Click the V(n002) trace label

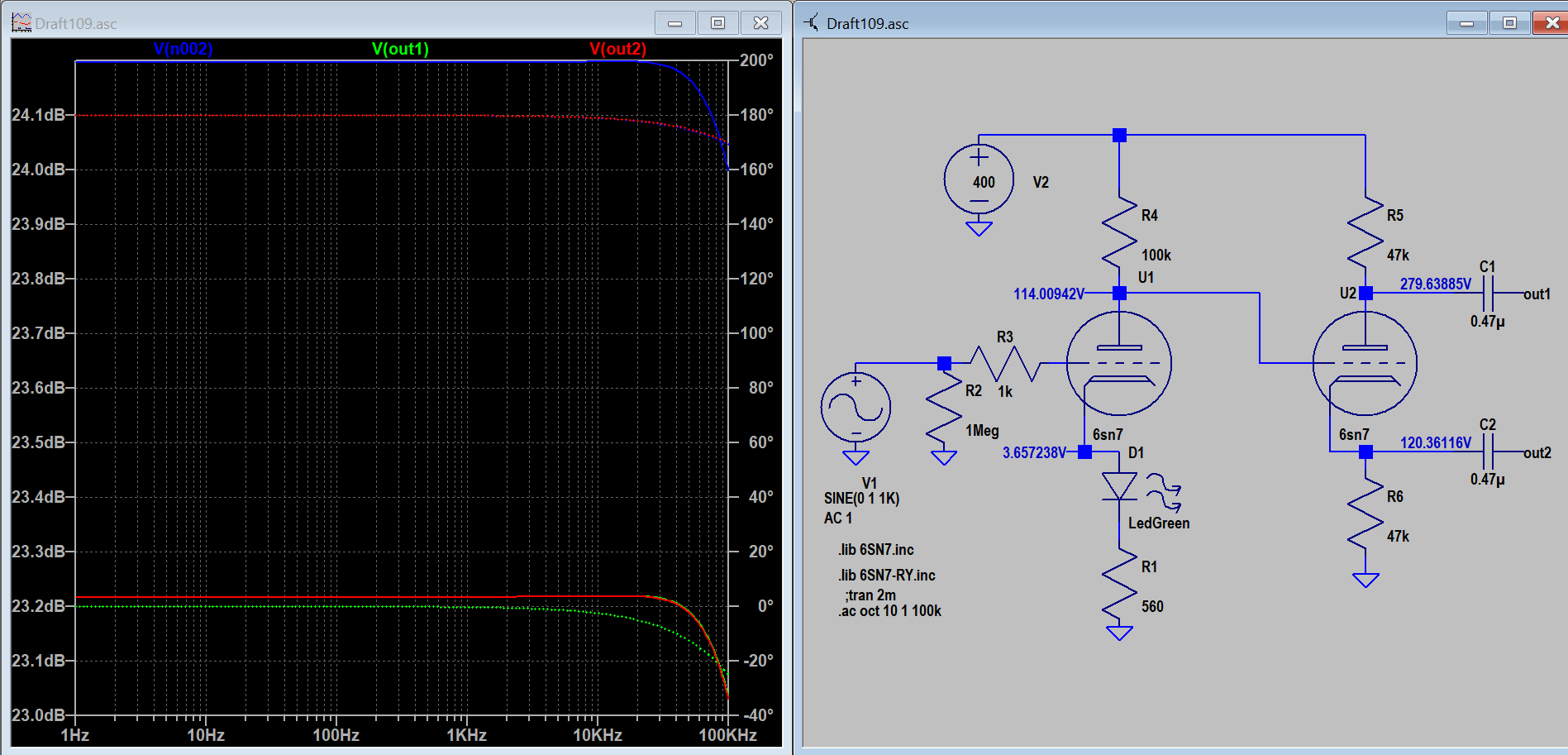click(x=183, y=49)
